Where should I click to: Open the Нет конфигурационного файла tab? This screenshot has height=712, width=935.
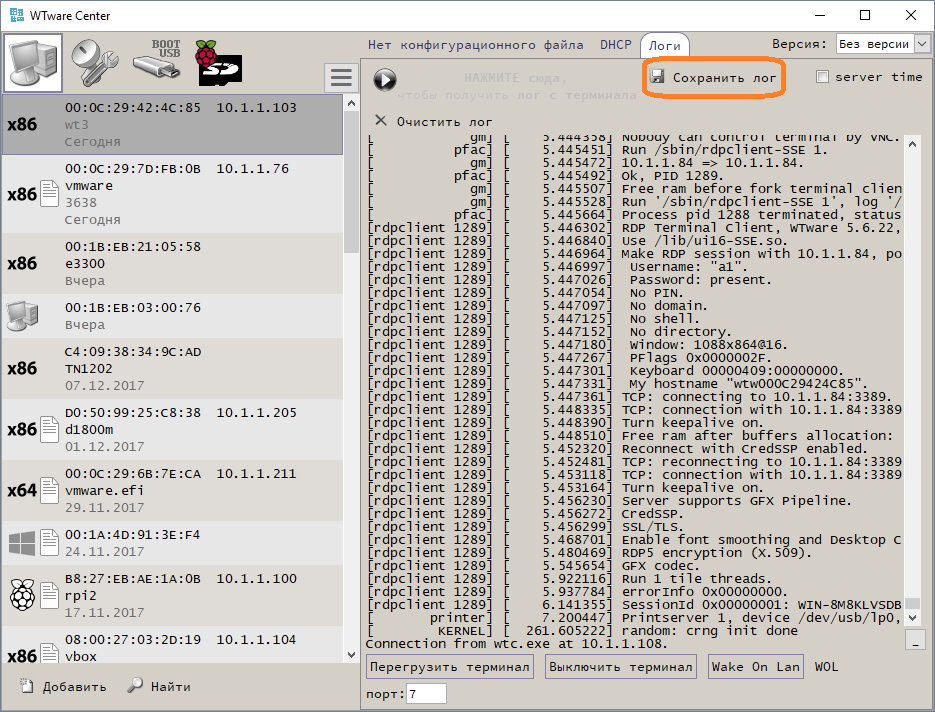(475, 45)
